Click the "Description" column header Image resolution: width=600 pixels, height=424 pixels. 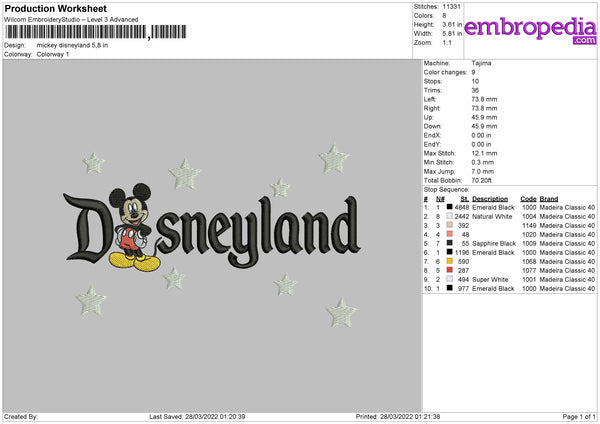490,199
